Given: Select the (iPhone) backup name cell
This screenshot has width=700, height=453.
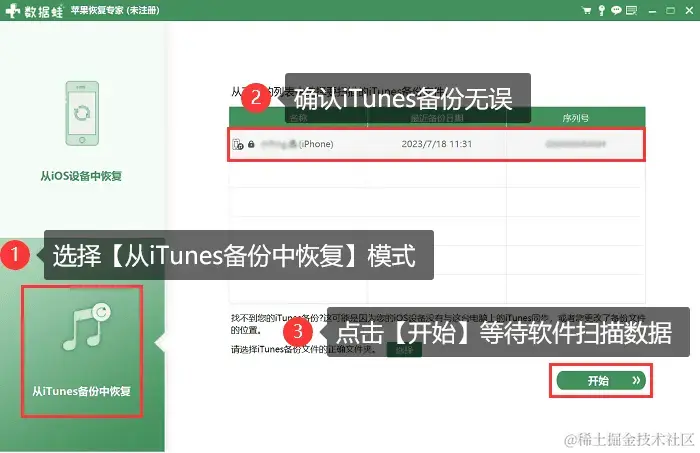Looking at the screenshot, I should [297, 144].
